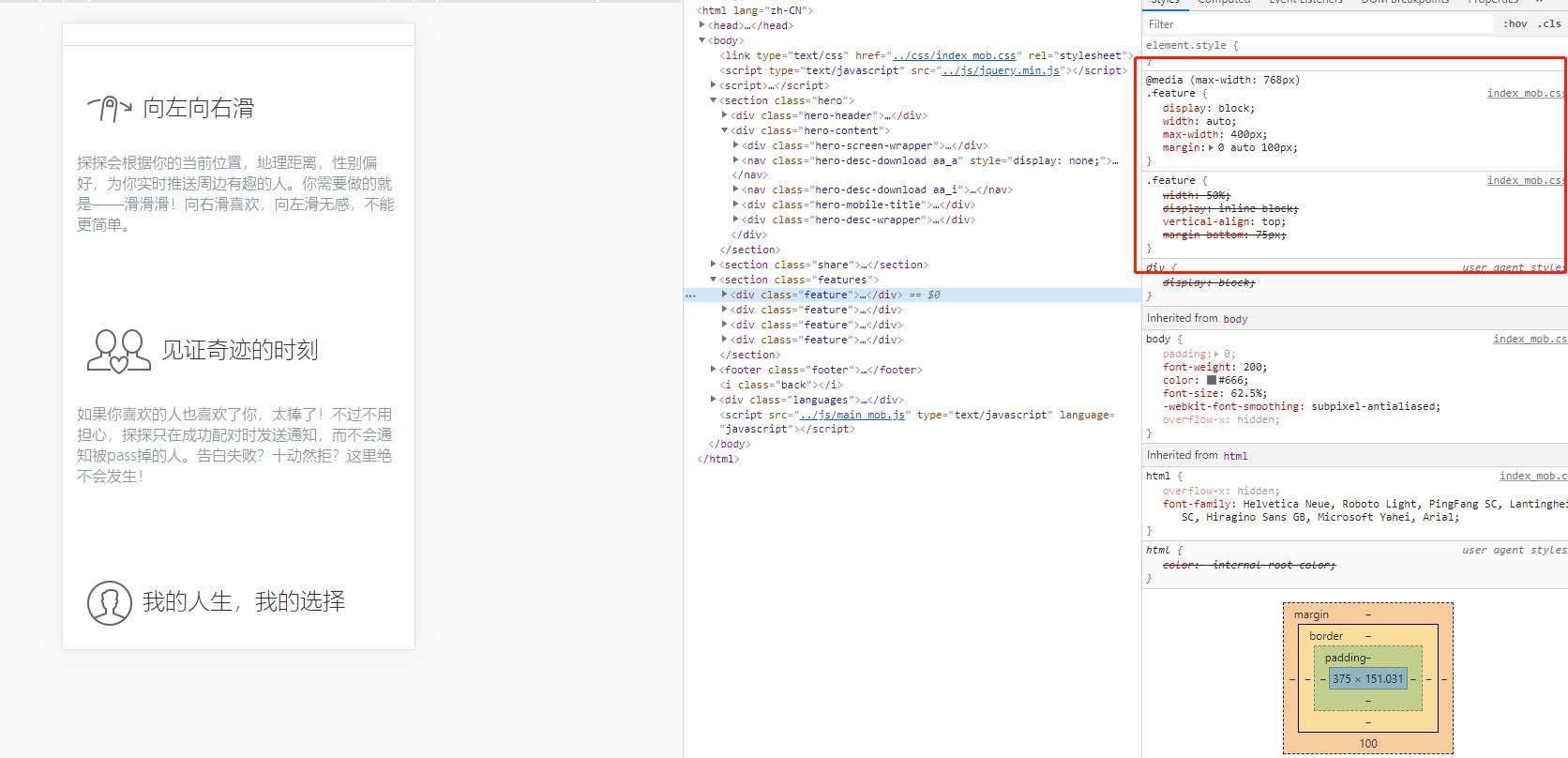1568x758 pixels.
Task: Open the #666 color swatch picker
Action: pos(1212,381)
